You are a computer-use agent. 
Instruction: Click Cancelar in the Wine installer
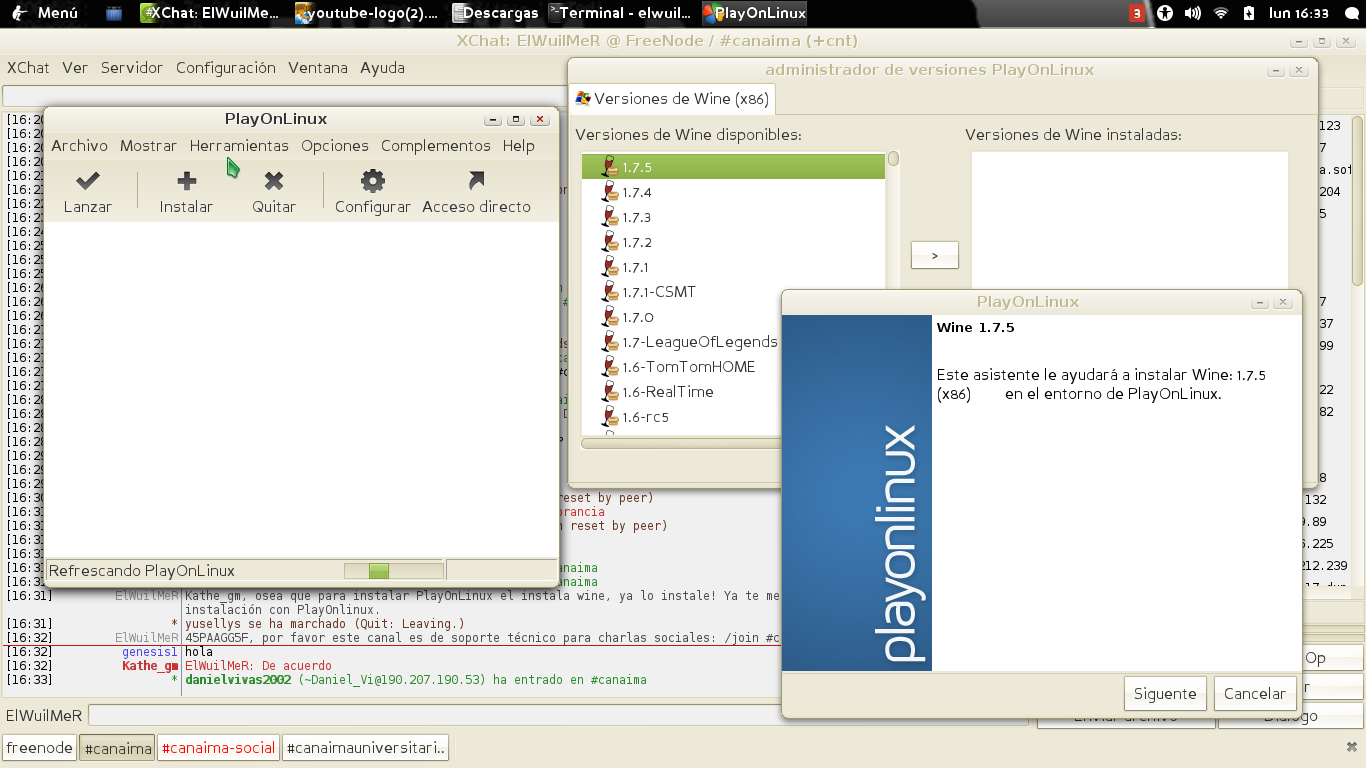point(1255,694)
